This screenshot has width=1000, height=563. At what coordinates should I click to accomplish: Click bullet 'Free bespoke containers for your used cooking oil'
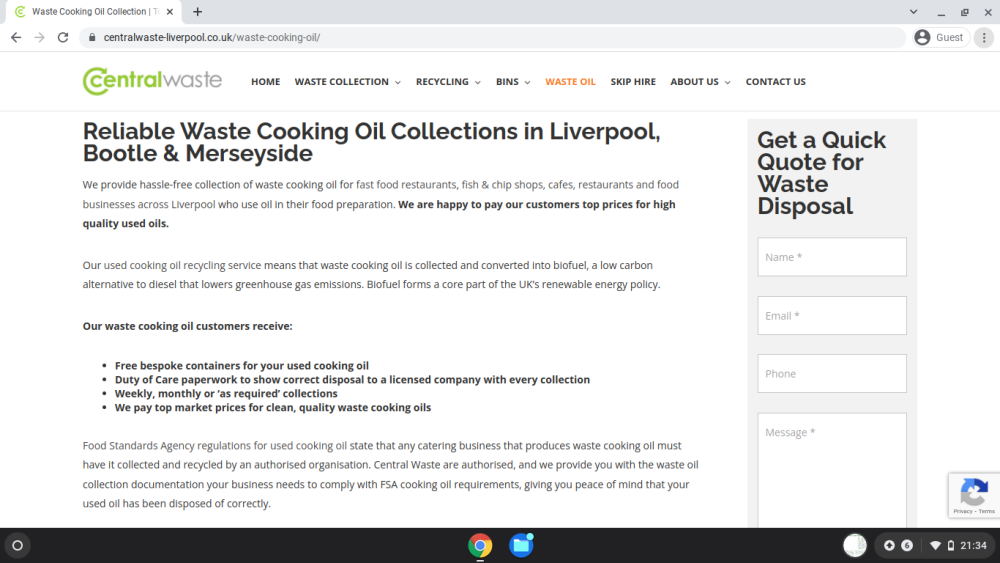click(242, 365)
